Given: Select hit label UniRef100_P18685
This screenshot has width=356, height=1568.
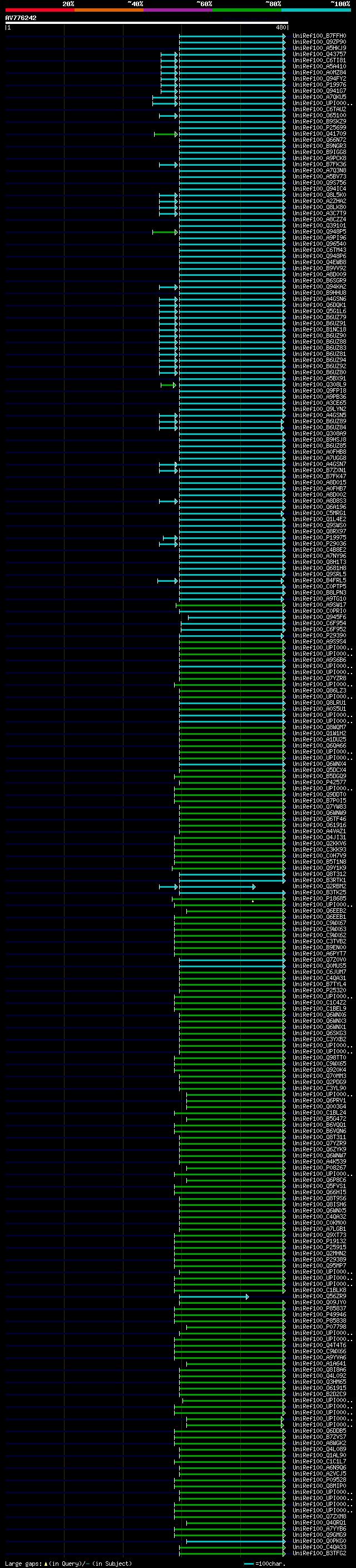Looking at the screenshot, I should tap(319, 898).
